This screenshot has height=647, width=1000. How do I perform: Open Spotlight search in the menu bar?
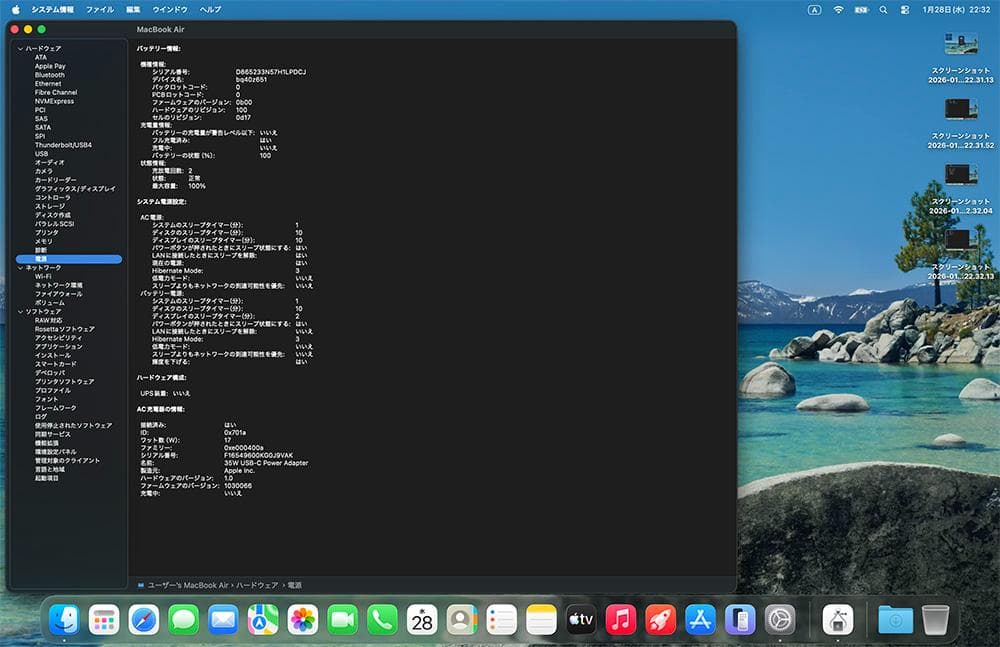click(x=884, y=9)
